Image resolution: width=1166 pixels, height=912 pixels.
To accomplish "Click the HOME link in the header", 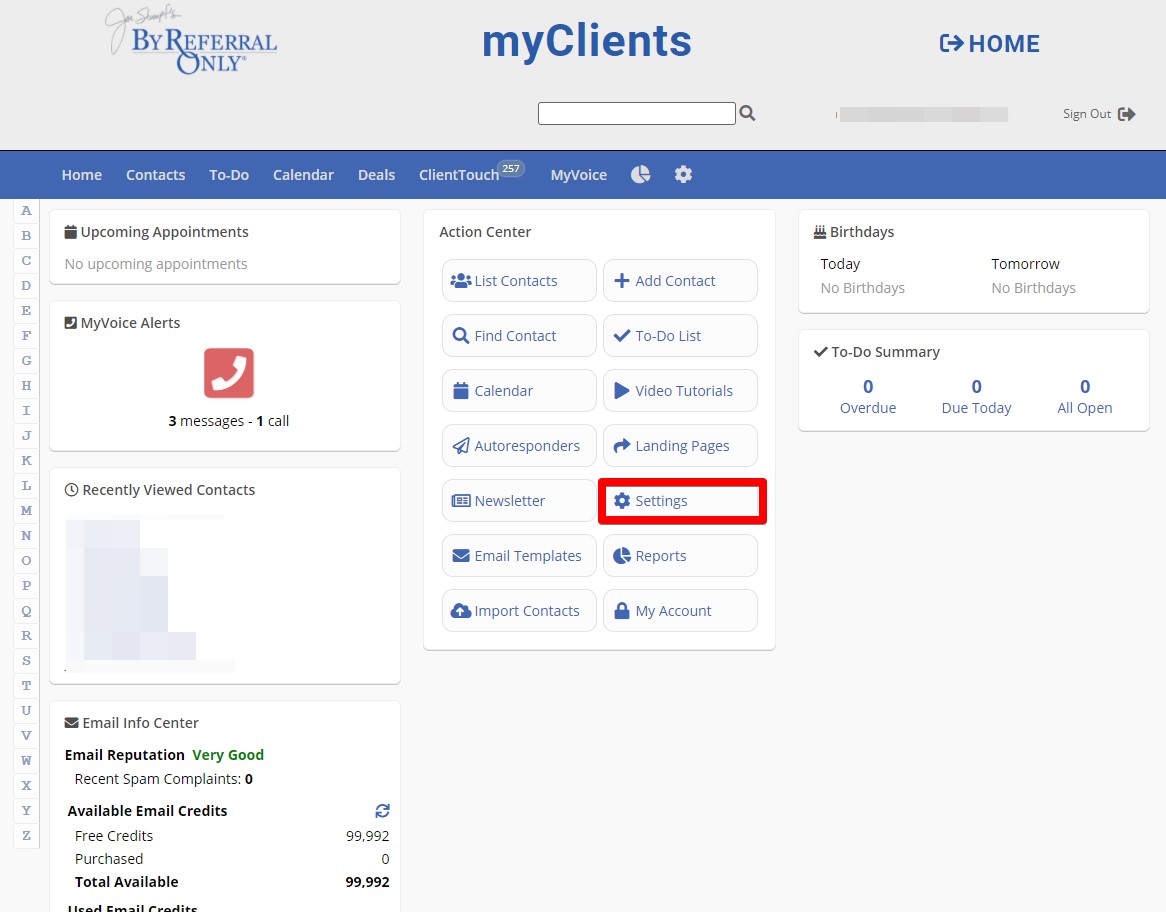I will coord(990,43).
